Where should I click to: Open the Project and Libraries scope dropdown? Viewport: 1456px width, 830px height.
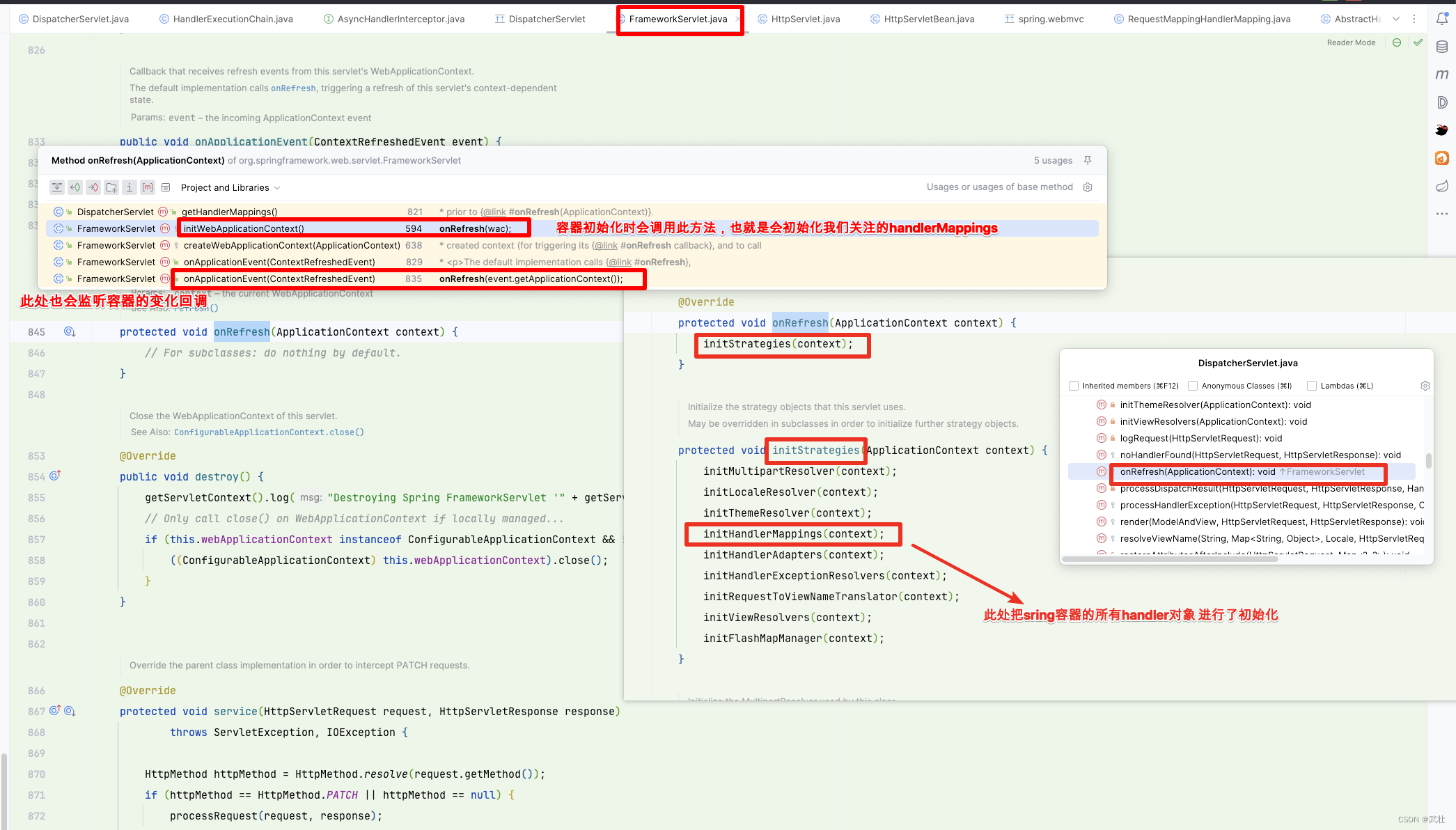tap(230, 187)
